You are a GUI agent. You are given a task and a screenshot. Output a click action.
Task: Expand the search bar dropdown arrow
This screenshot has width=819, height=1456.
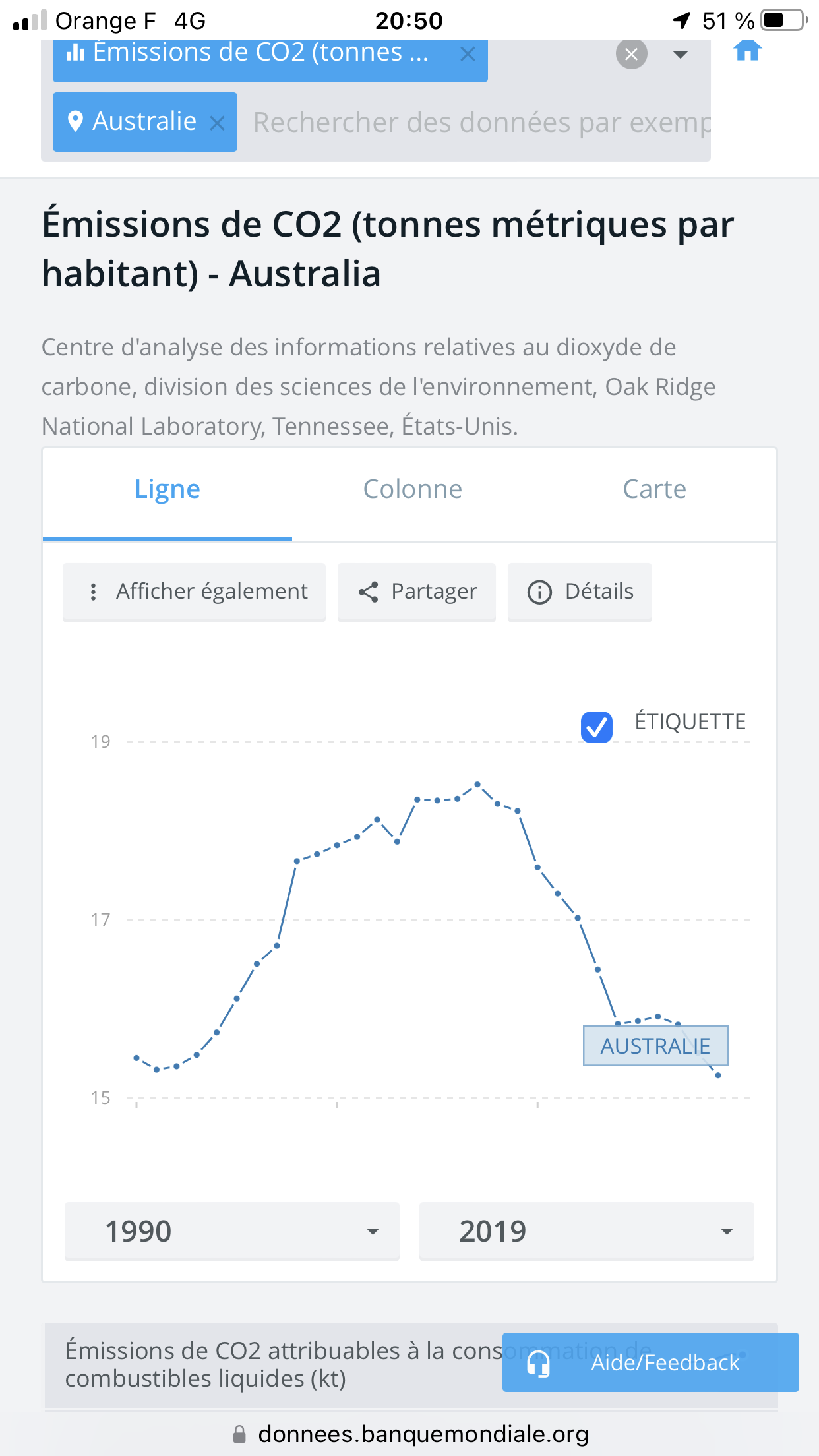click(681, 54)
